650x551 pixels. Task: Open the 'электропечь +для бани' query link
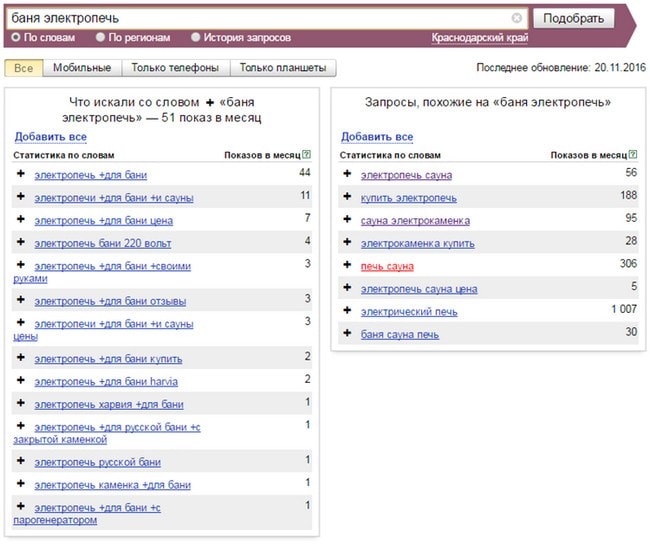(x=91, y=175)
